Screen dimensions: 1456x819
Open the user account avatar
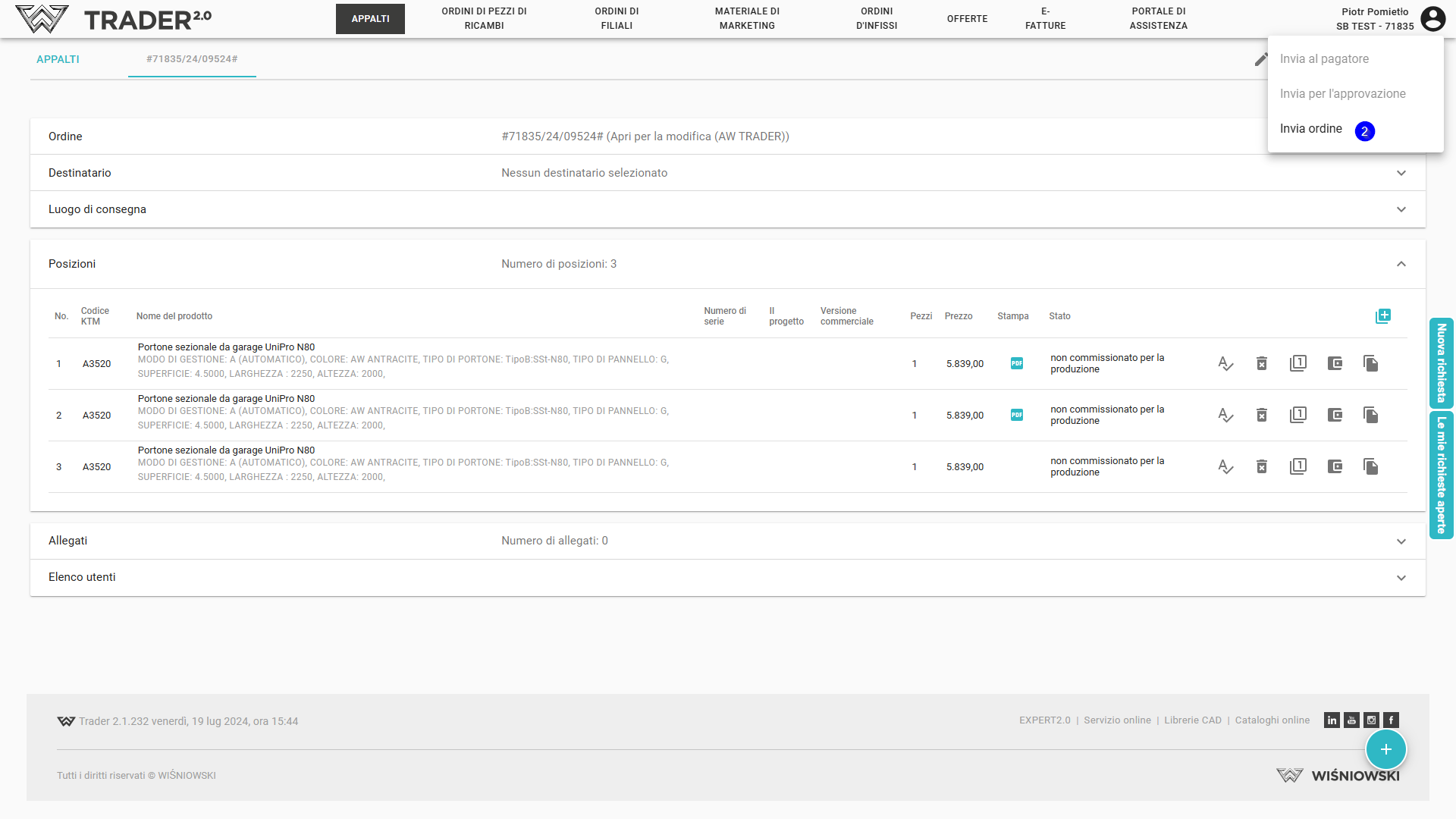(1432, 18)
